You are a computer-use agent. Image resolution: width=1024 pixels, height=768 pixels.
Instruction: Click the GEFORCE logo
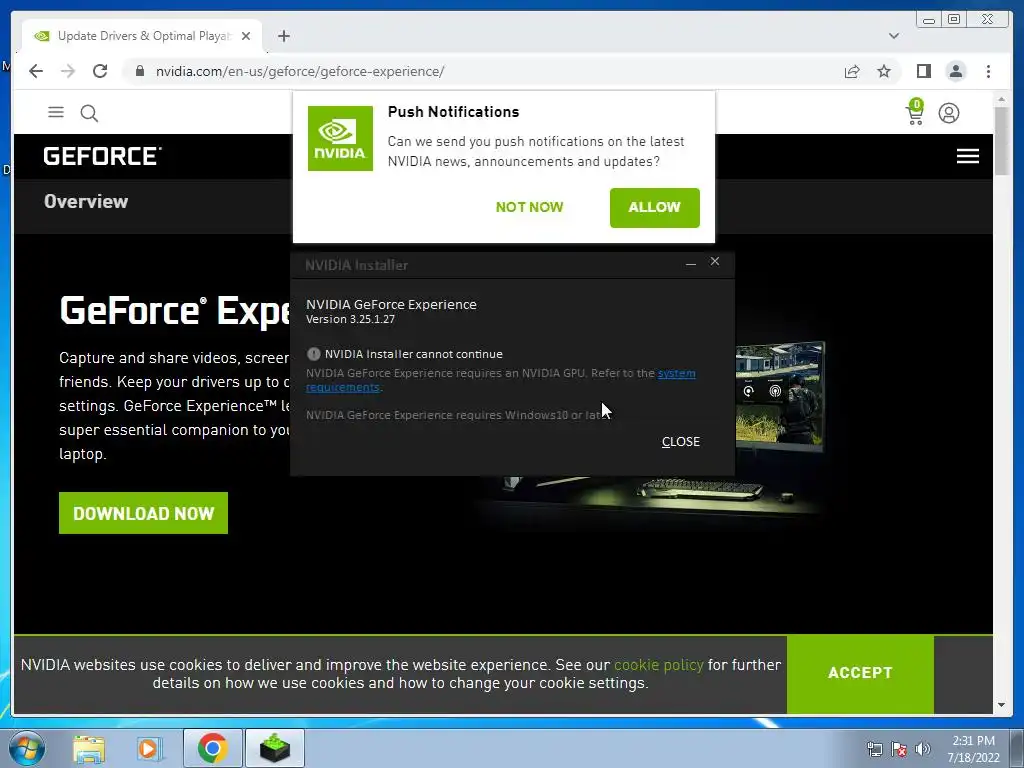(x=103, y=156)
